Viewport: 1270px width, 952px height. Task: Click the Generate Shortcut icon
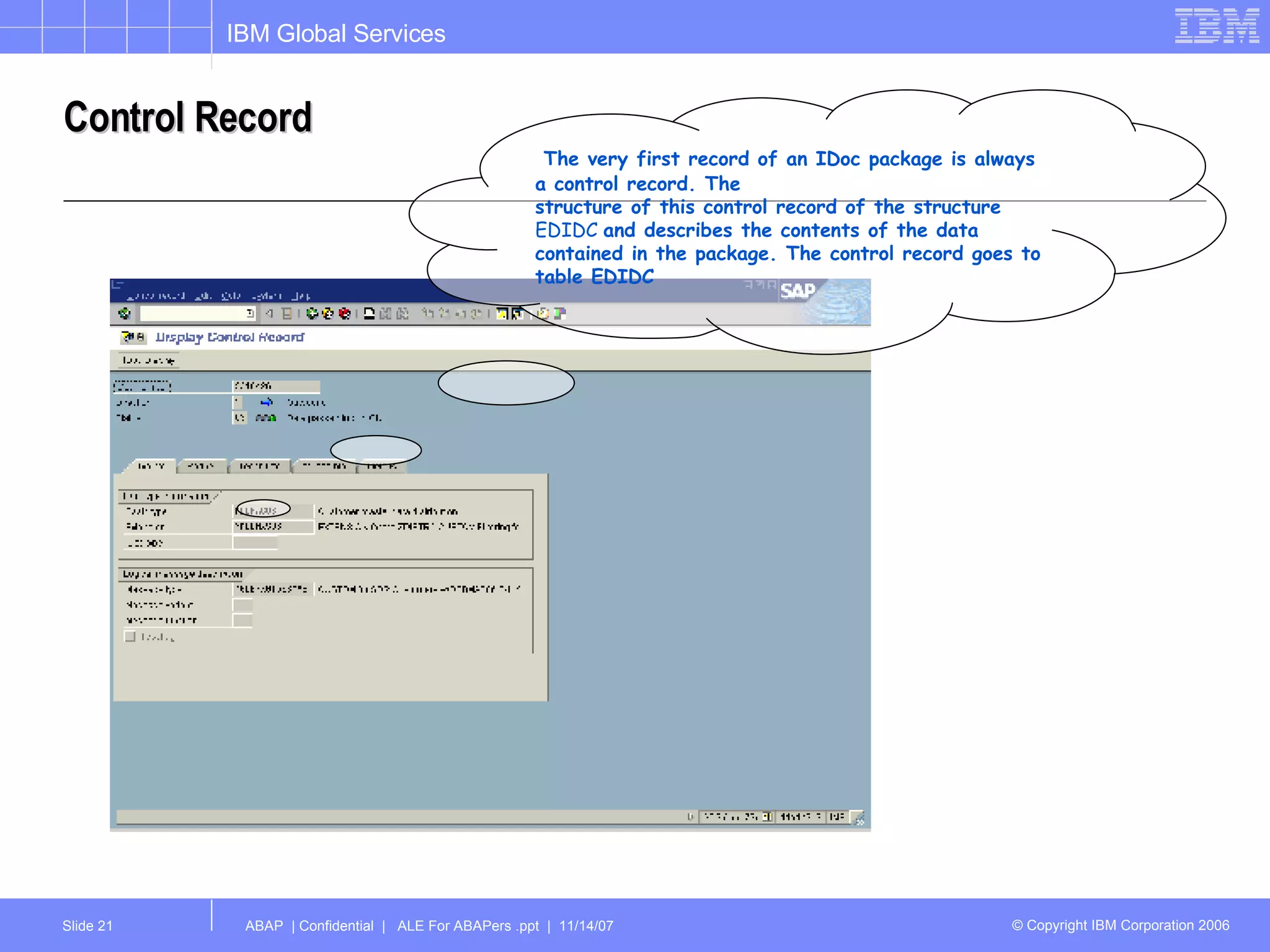[x=517, y=314]
